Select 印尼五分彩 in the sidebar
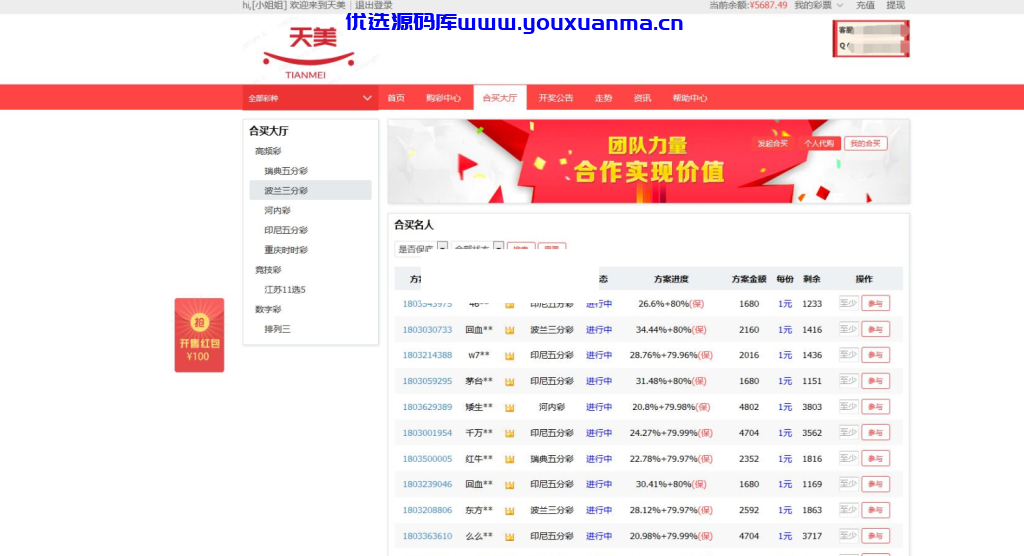The image size is (1024, 556). point(285,230)
